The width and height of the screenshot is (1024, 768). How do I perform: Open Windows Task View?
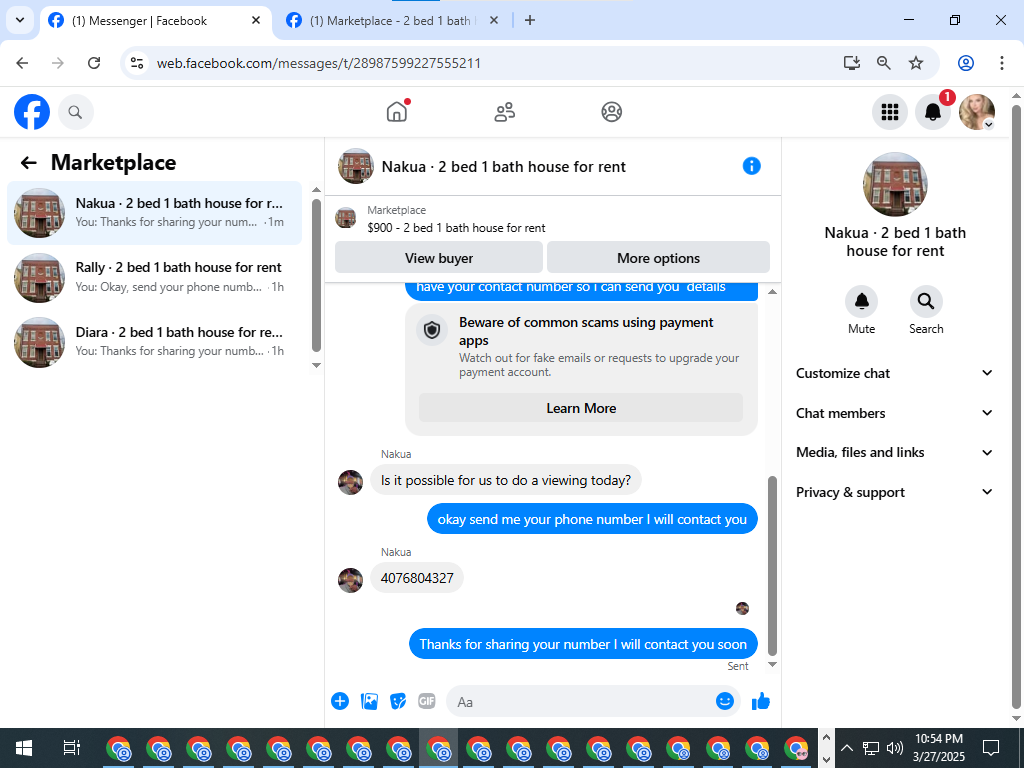(x=71, y=748)
